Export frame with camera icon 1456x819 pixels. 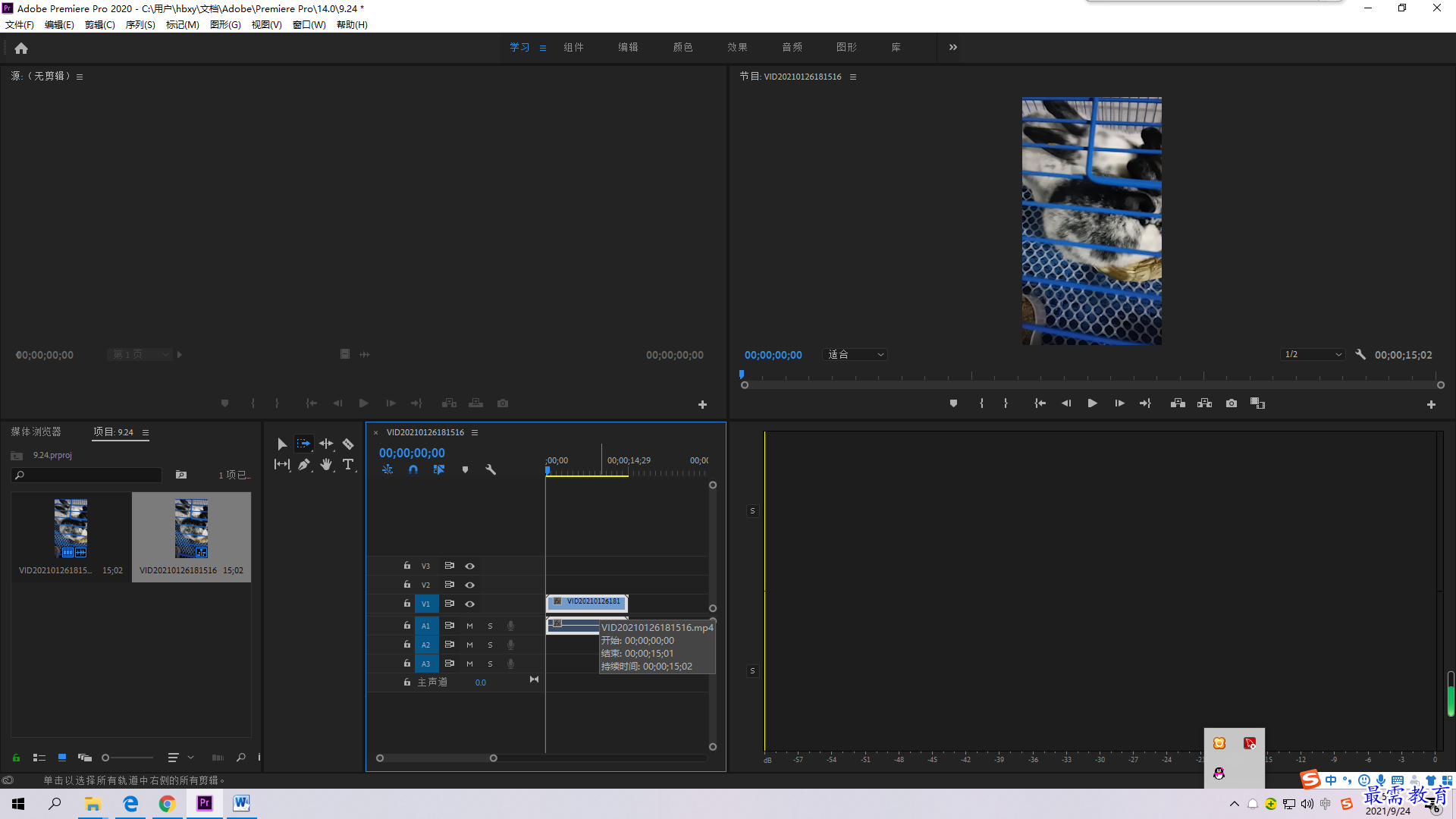pyautogui.click(x=1232, y=403)
